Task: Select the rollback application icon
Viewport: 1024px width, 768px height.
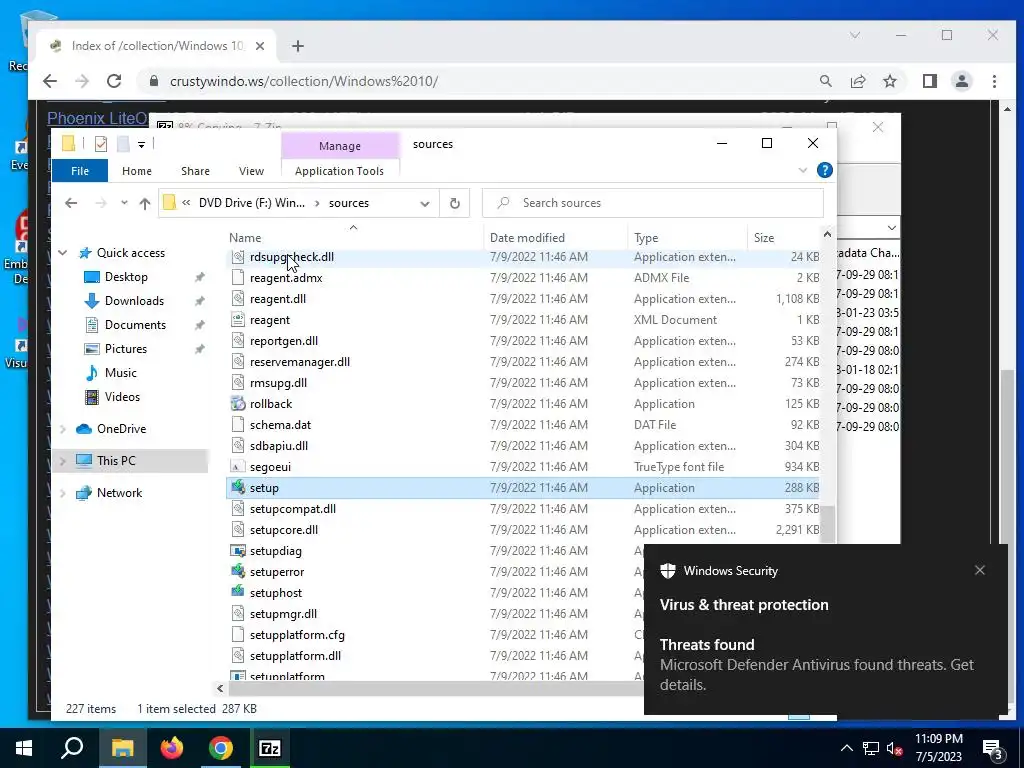Action: click(x=238, y=404)
